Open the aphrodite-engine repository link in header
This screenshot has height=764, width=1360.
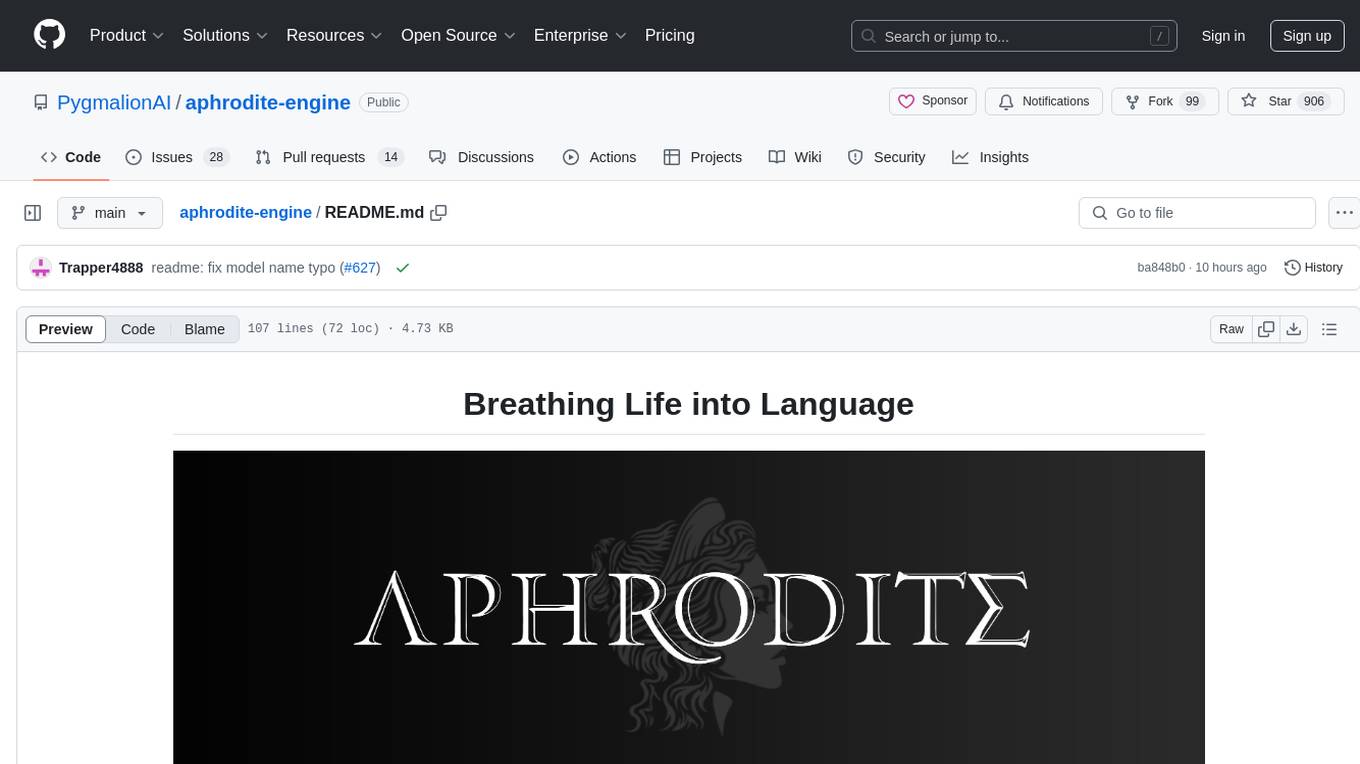click(268, 102)
